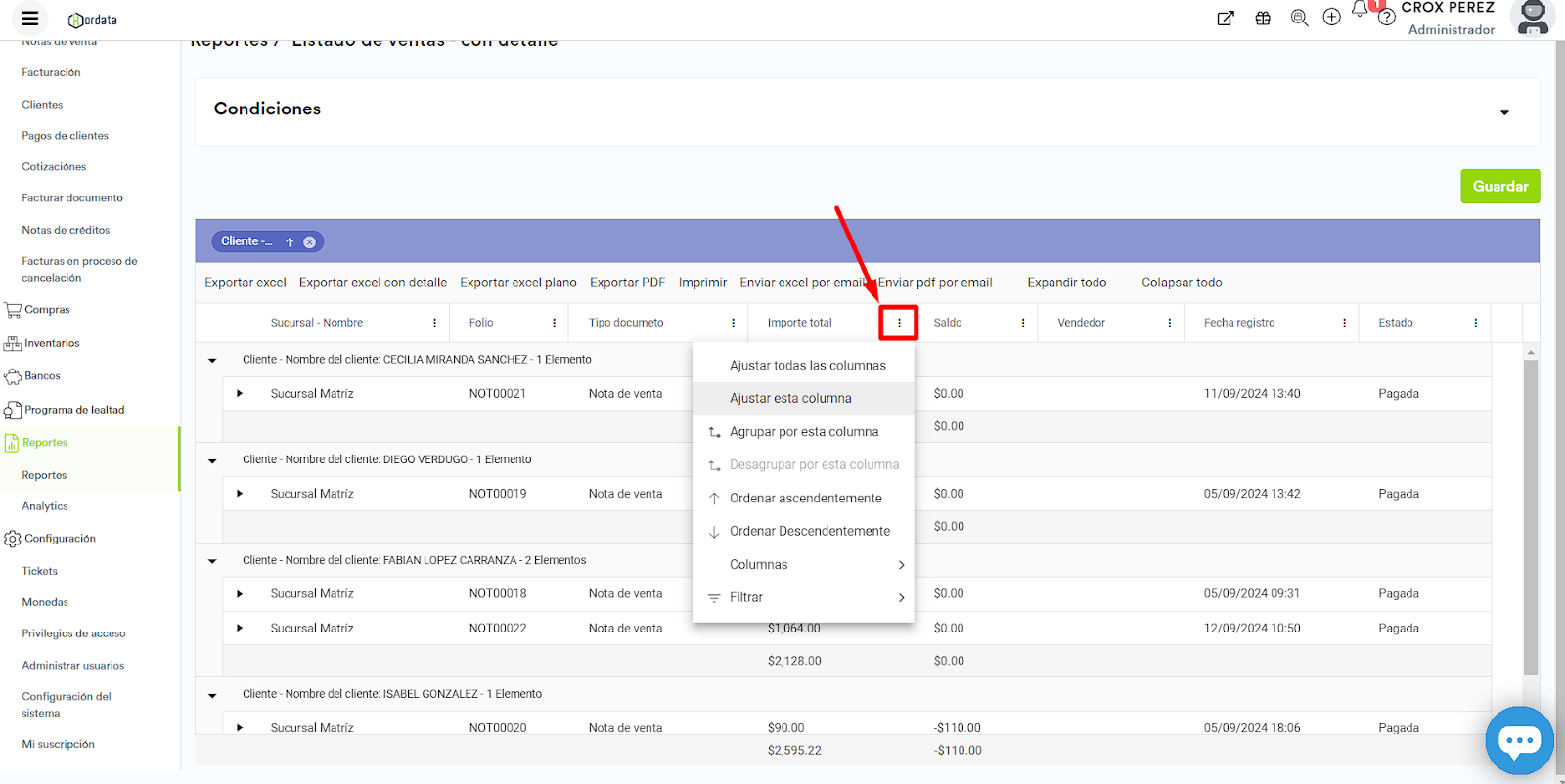Click the table vertical scrollbar
This screenshot has height=784, width=1565.
point(1531,518)
